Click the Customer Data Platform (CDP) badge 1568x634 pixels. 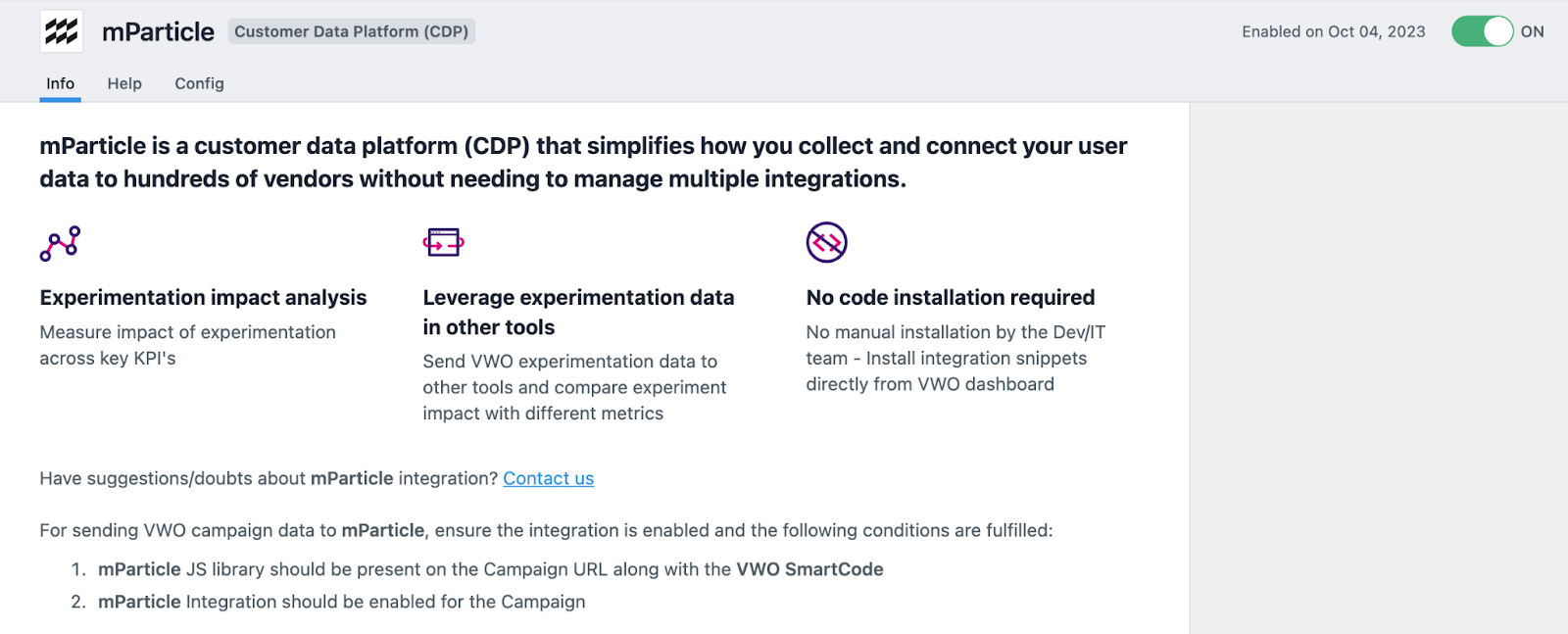[351, 31]
